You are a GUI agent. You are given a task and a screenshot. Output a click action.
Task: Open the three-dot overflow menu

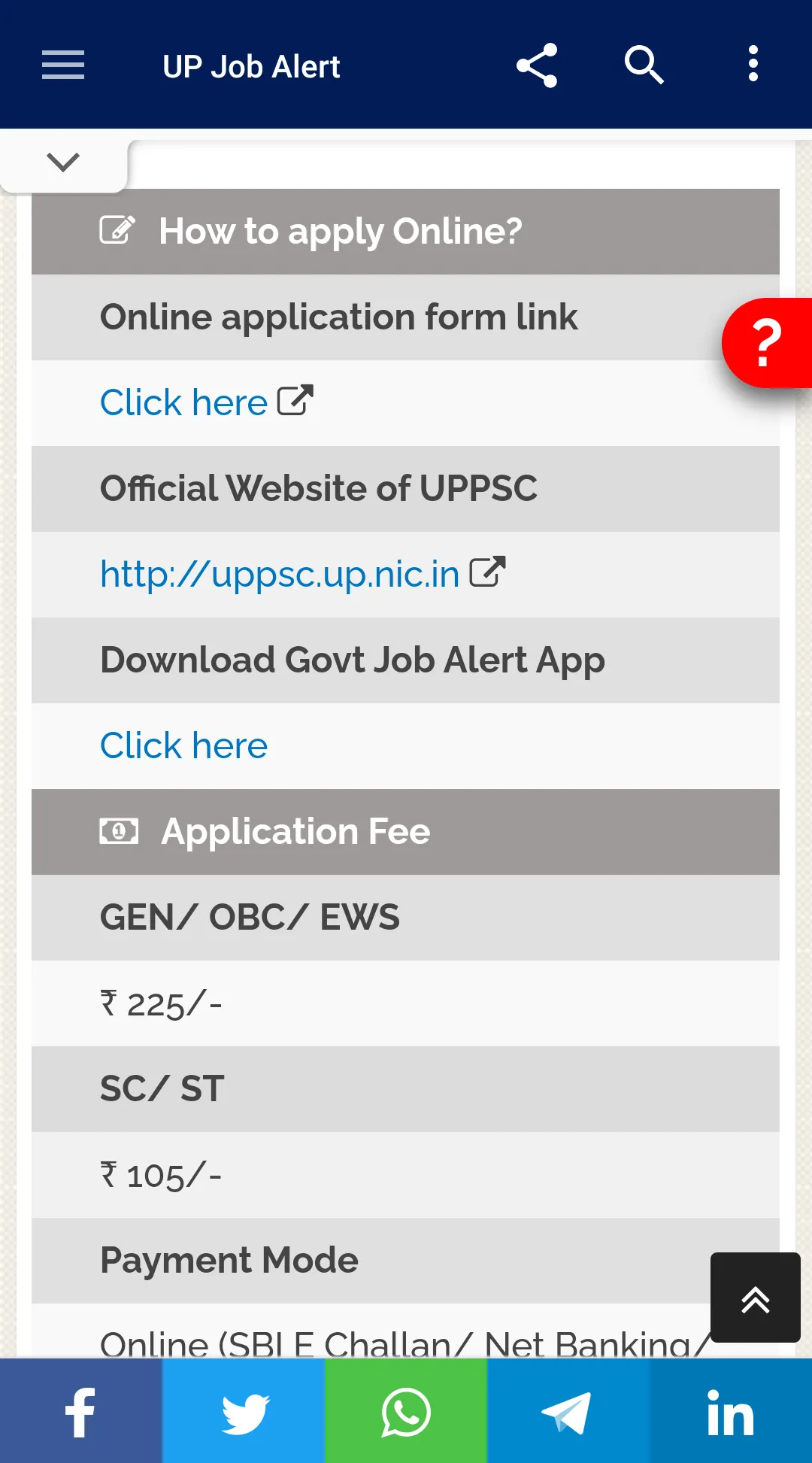pyautogui.click(x=753, y=64)
